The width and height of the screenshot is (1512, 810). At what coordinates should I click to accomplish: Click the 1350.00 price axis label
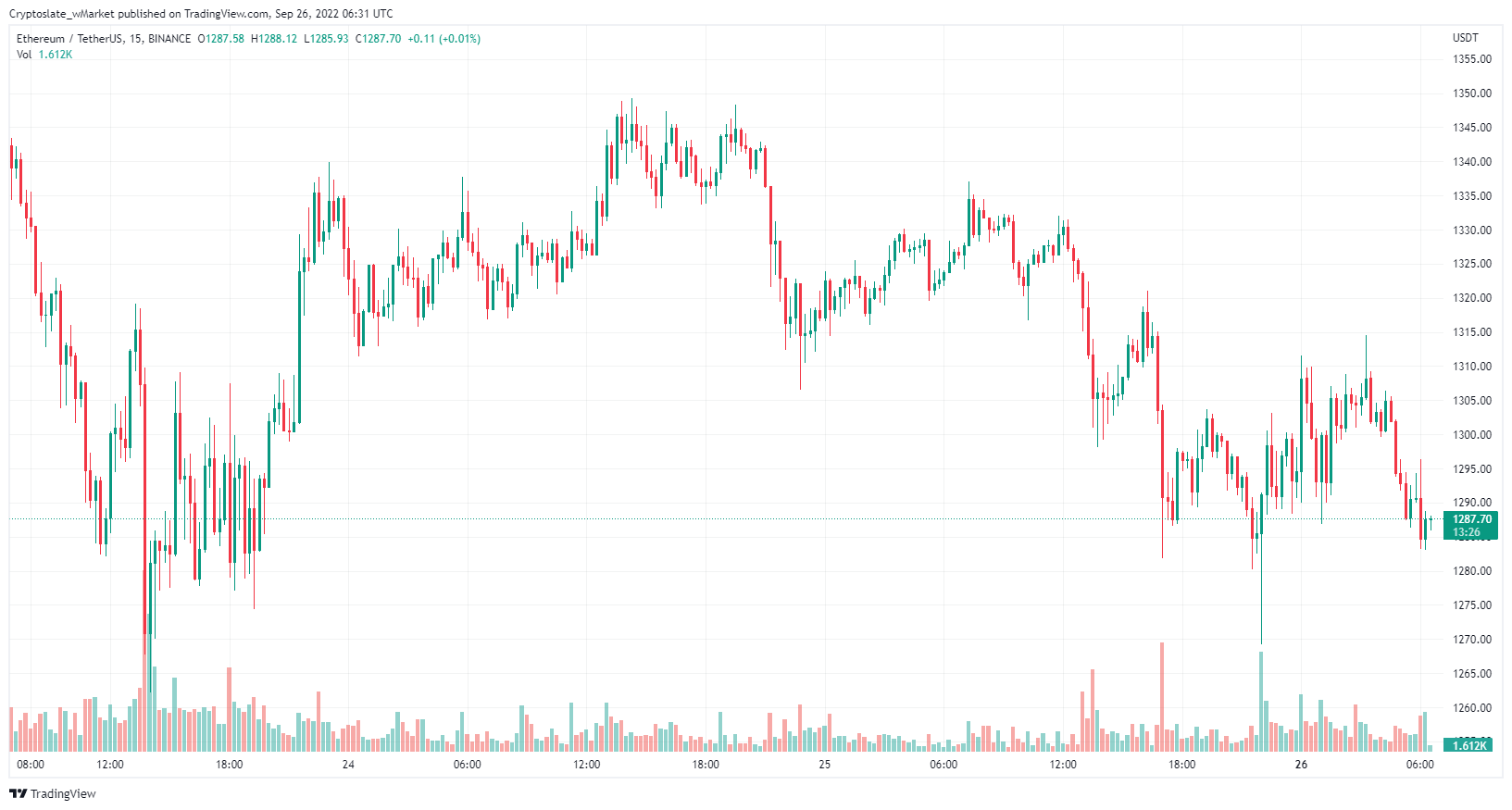click(1472, 93)
